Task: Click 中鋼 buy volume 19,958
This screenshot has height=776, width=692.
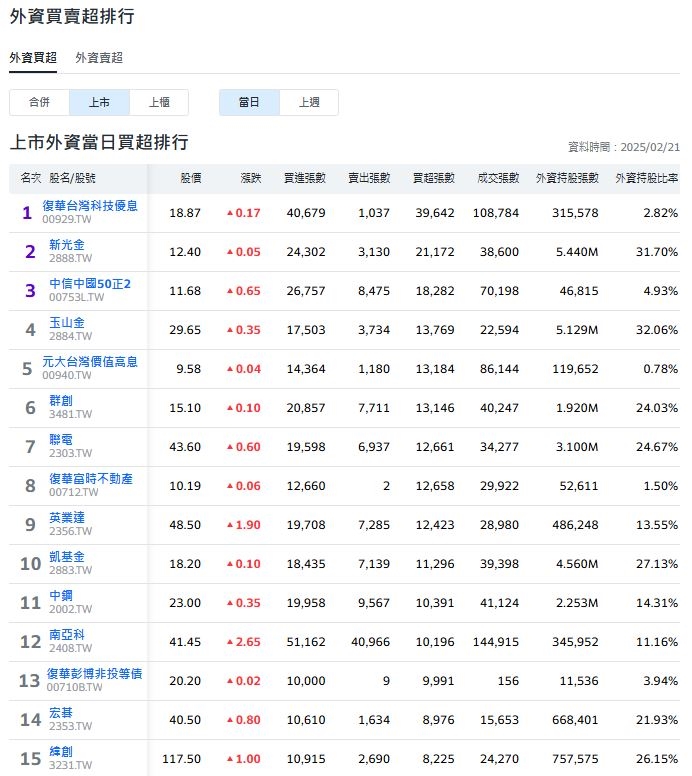Action: 306,603
